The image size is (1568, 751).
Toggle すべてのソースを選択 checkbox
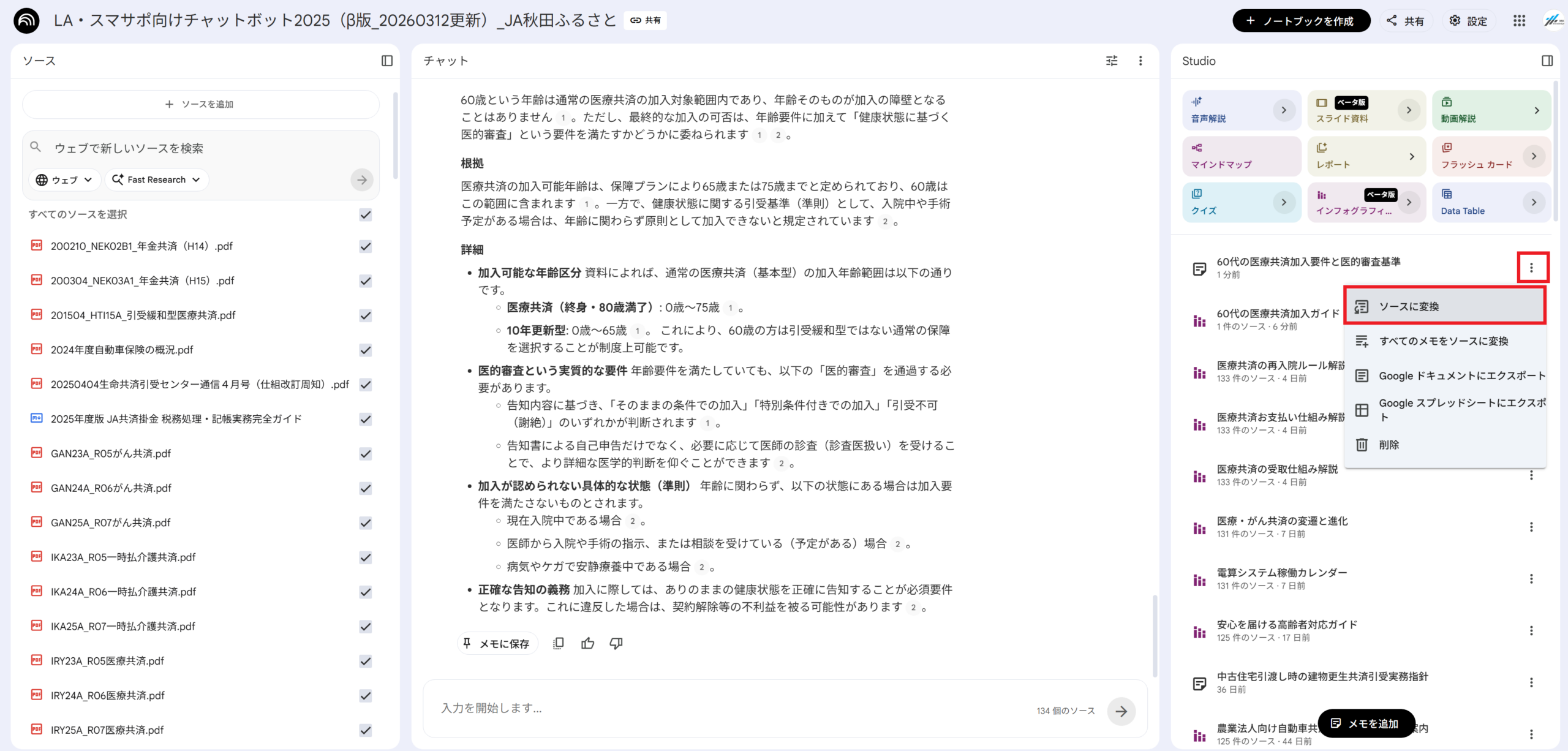pos(366,214)
